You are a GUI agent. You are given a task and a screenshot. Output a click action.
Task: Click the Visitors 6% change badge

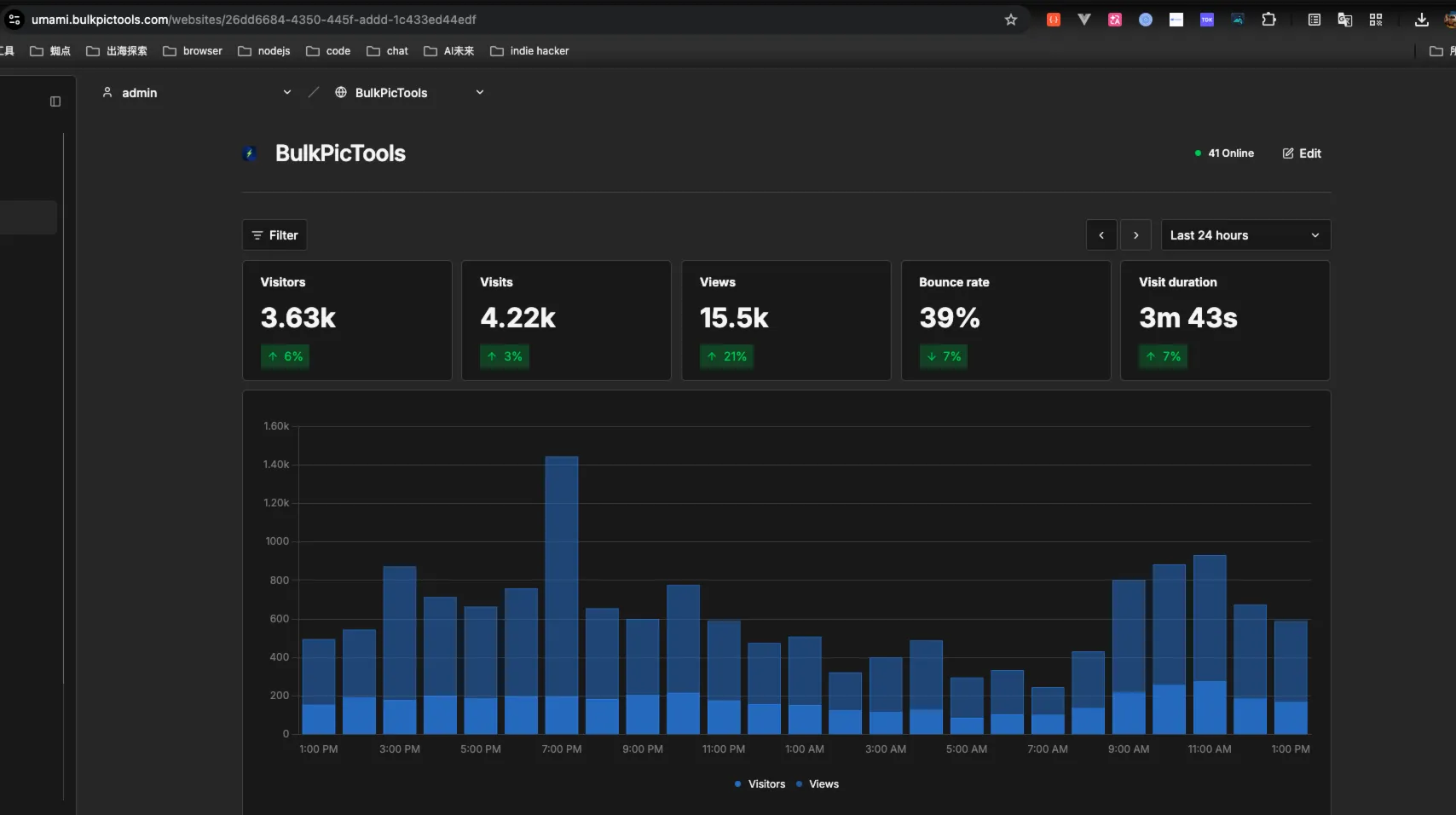(x=285, y=356)
